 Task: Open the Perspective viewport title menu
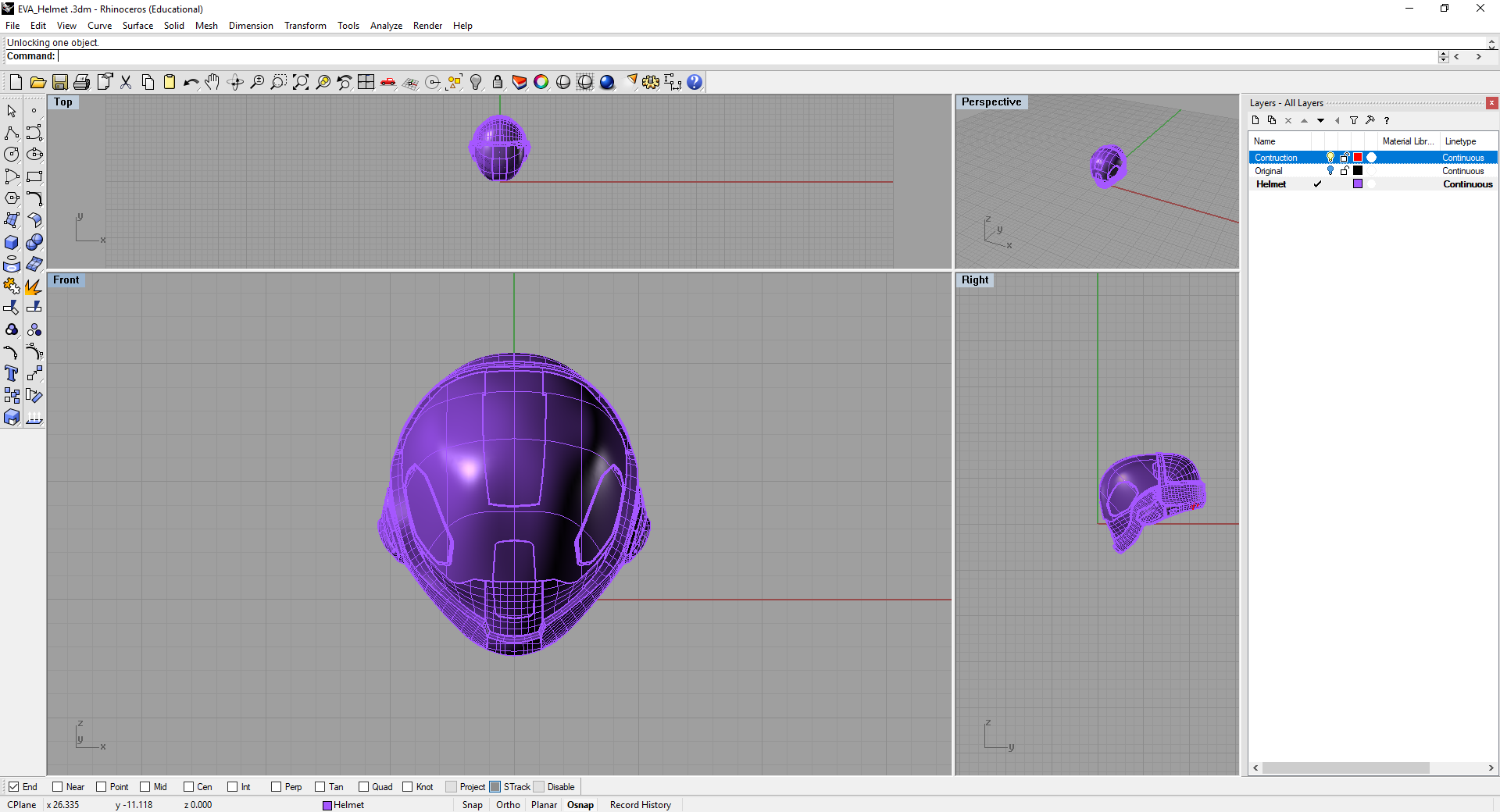[991, 102]
